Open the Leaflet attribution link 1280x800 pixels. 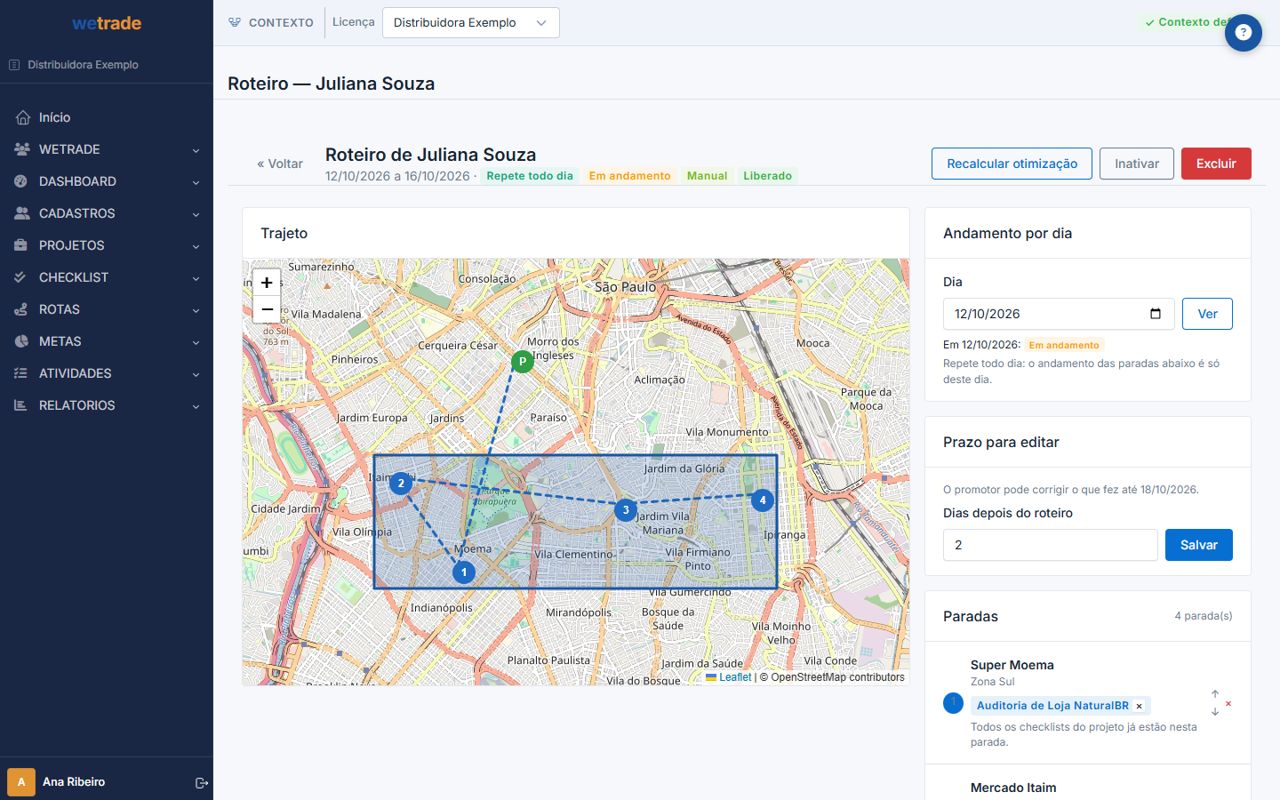click(x=728, y=677)
